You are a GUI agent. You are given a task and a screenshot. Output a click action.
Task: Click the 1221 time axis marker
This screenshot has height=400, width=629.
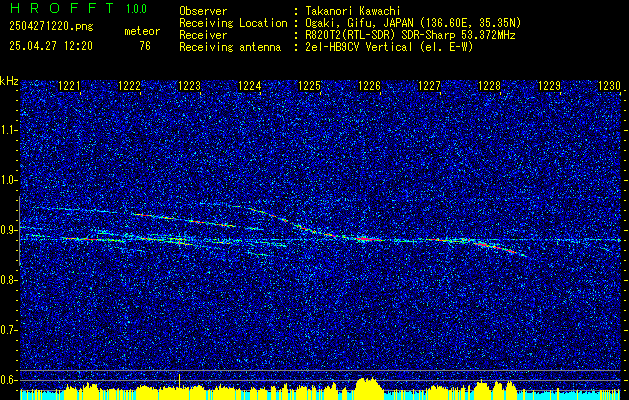click(69, 85)
